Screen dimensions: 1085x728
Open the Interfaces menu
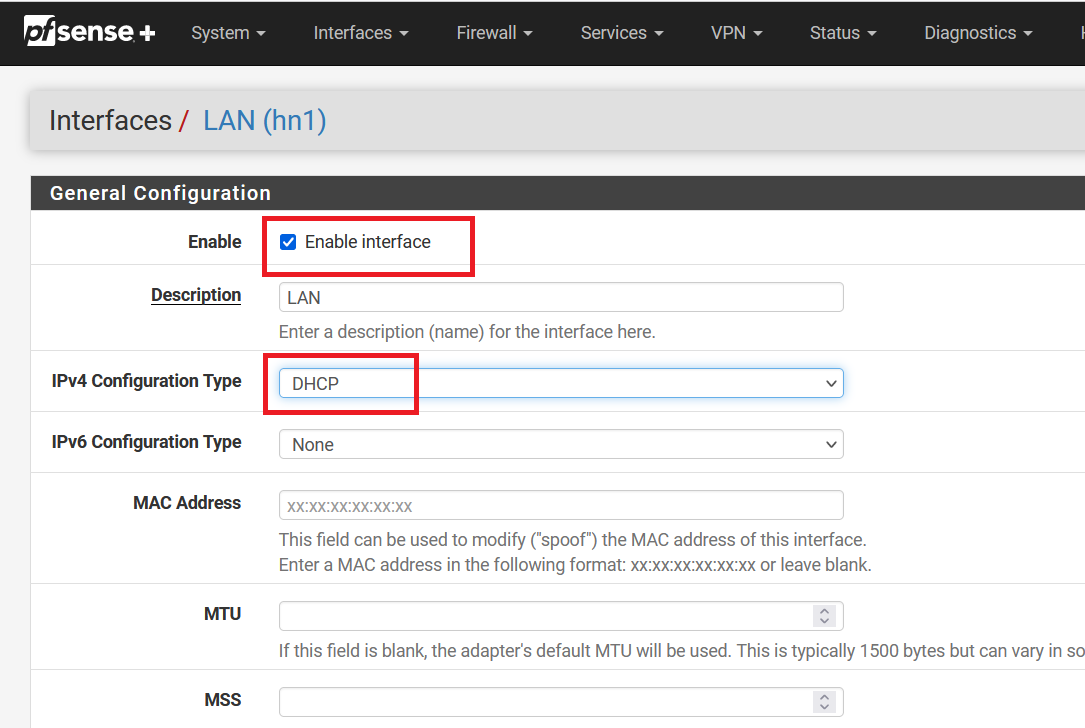click(360, 33)
